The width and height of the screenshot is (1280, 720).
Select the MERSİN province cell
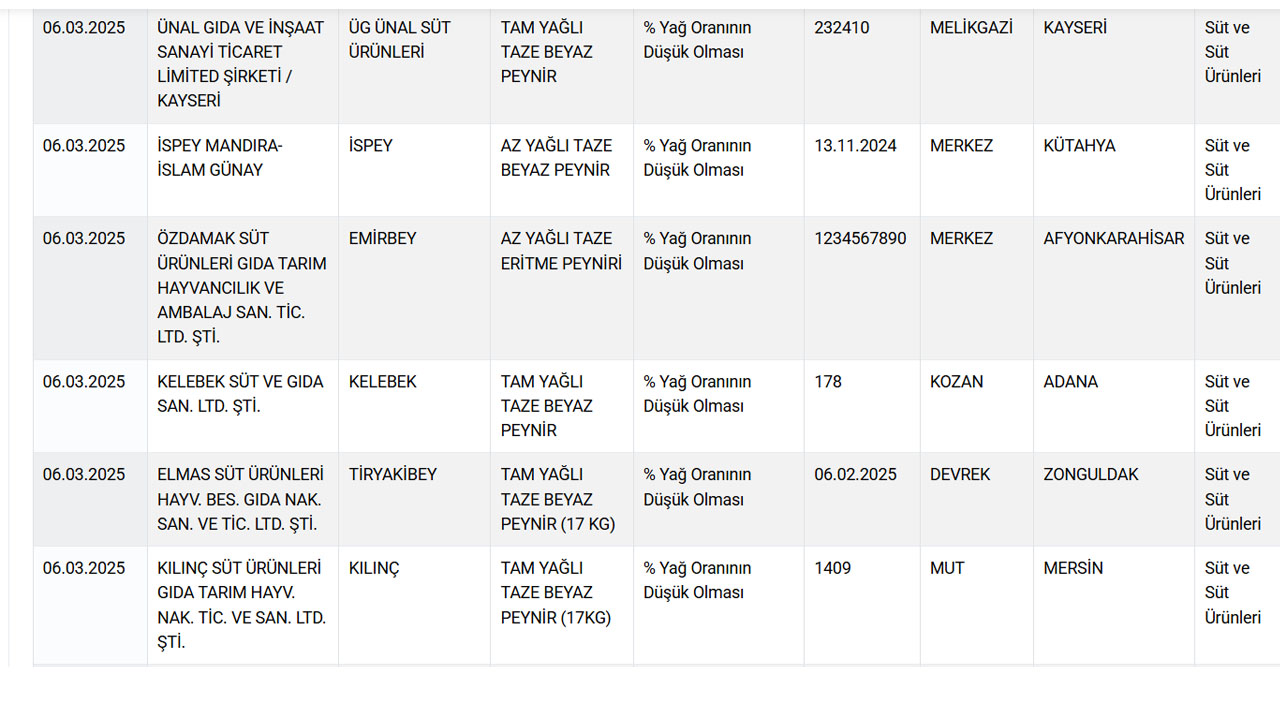tap(1113, 605)
